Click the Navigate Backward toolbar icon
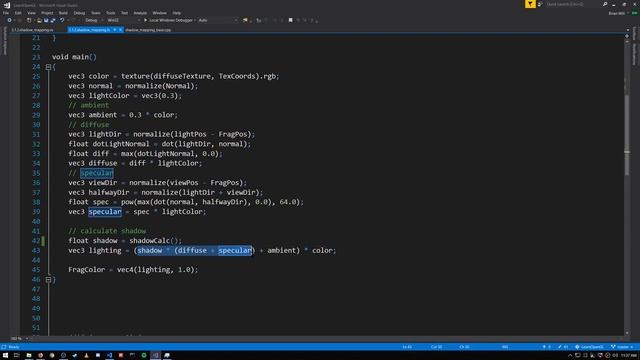The height and width of the screenshot is (360, 640). pyautogui.click(x=9, y=20)
